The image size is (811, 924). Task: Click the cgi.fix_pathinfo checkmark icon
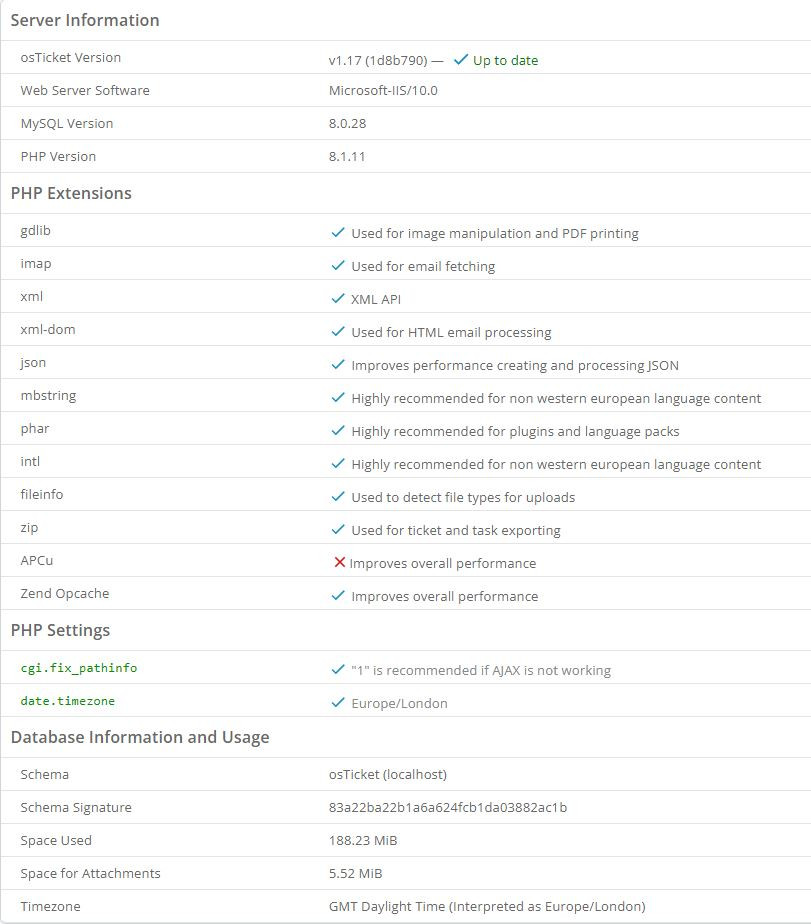tap(338, 670)
